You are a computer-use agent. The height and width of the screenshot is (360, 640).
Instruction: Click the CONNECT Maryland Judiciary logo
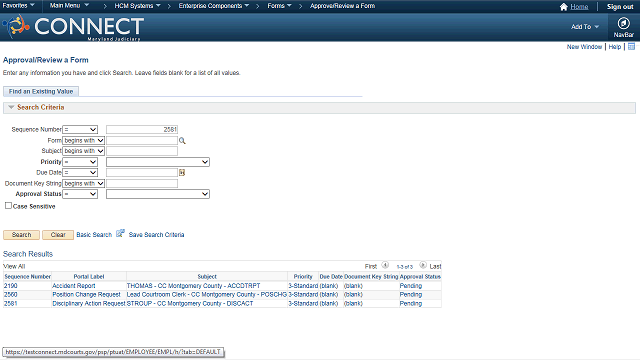(73, 27)
